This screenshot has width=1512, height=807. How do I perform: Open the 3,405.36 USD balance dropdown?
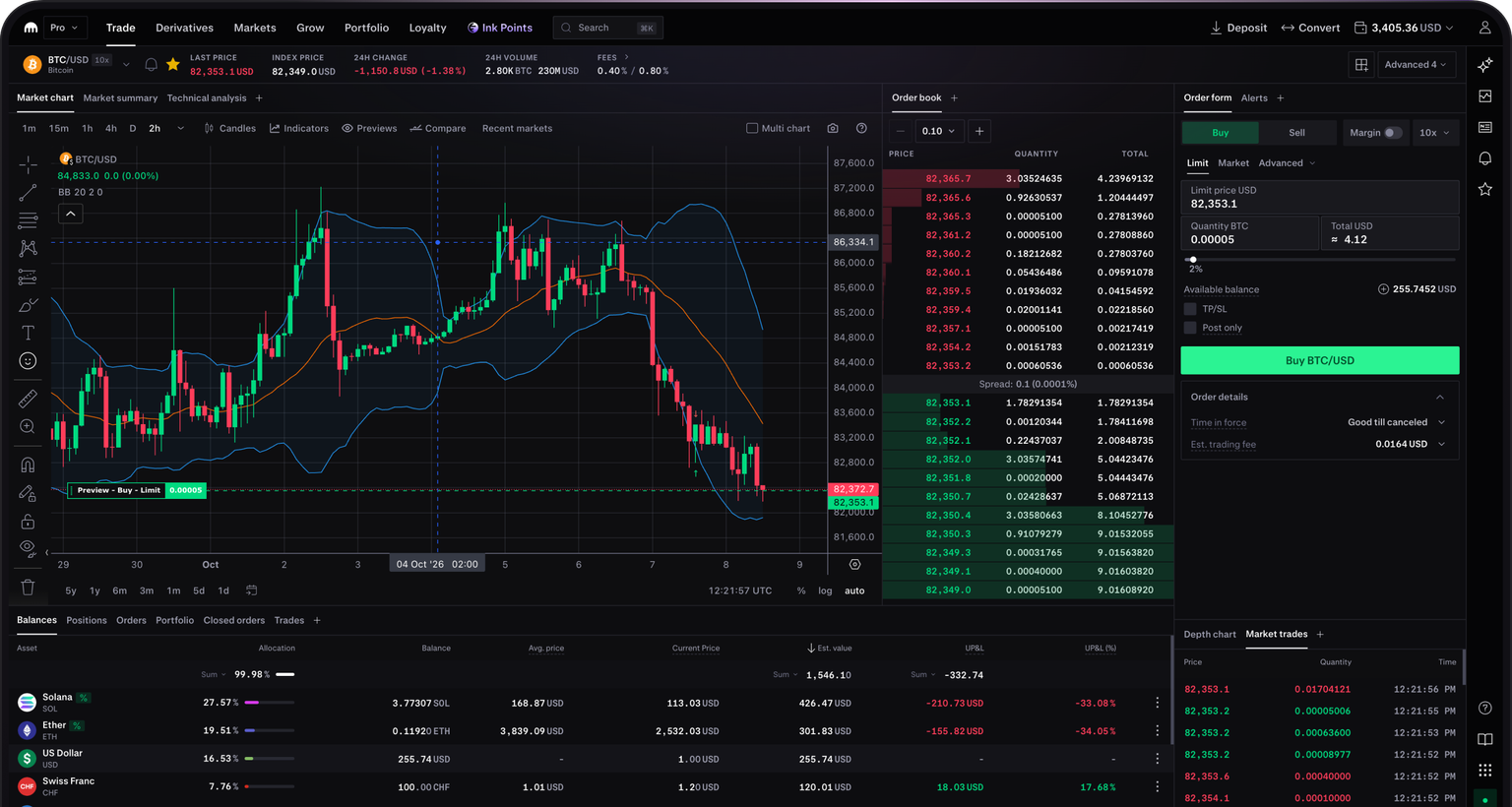coord(1404,28)
